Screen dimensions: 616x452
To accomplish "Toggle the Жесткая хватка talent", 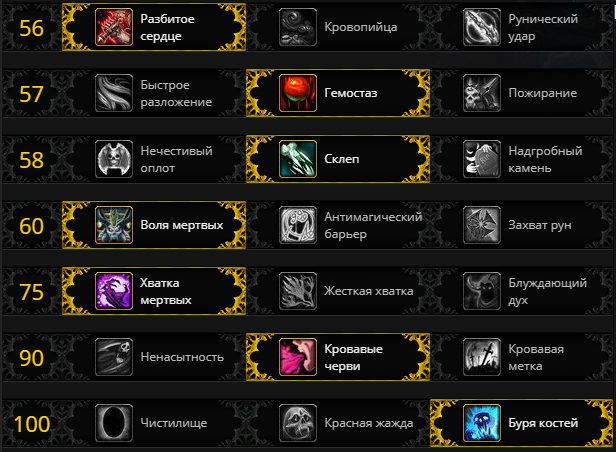I will click(x=338, y=291).
